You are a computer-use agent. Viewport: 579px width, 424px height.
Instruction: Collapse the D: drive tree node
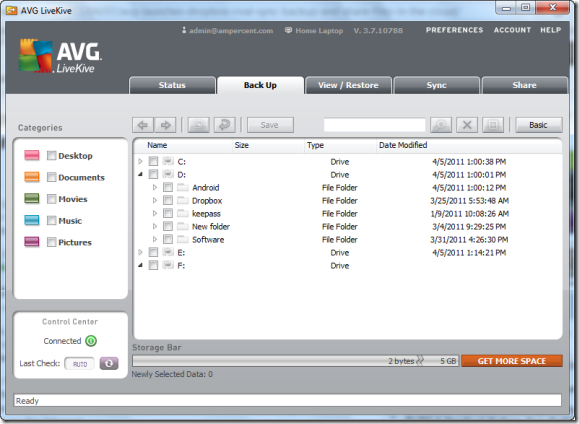[140, 174]
